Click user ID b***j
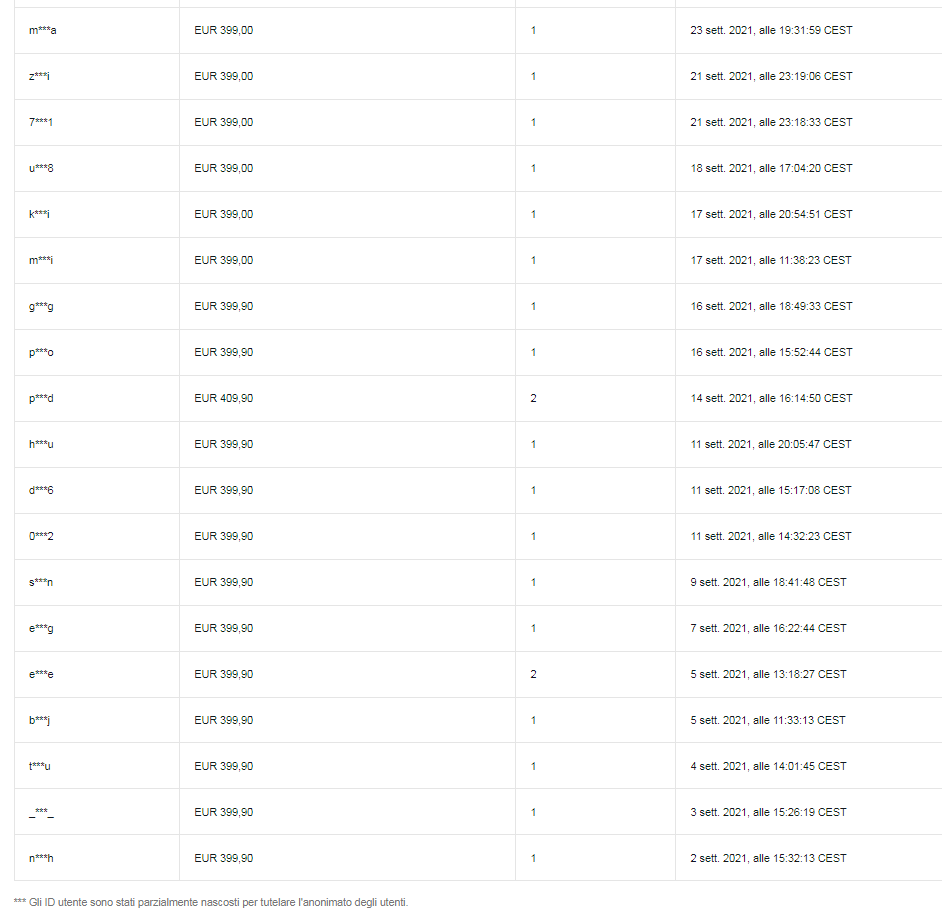 (40, 721)
